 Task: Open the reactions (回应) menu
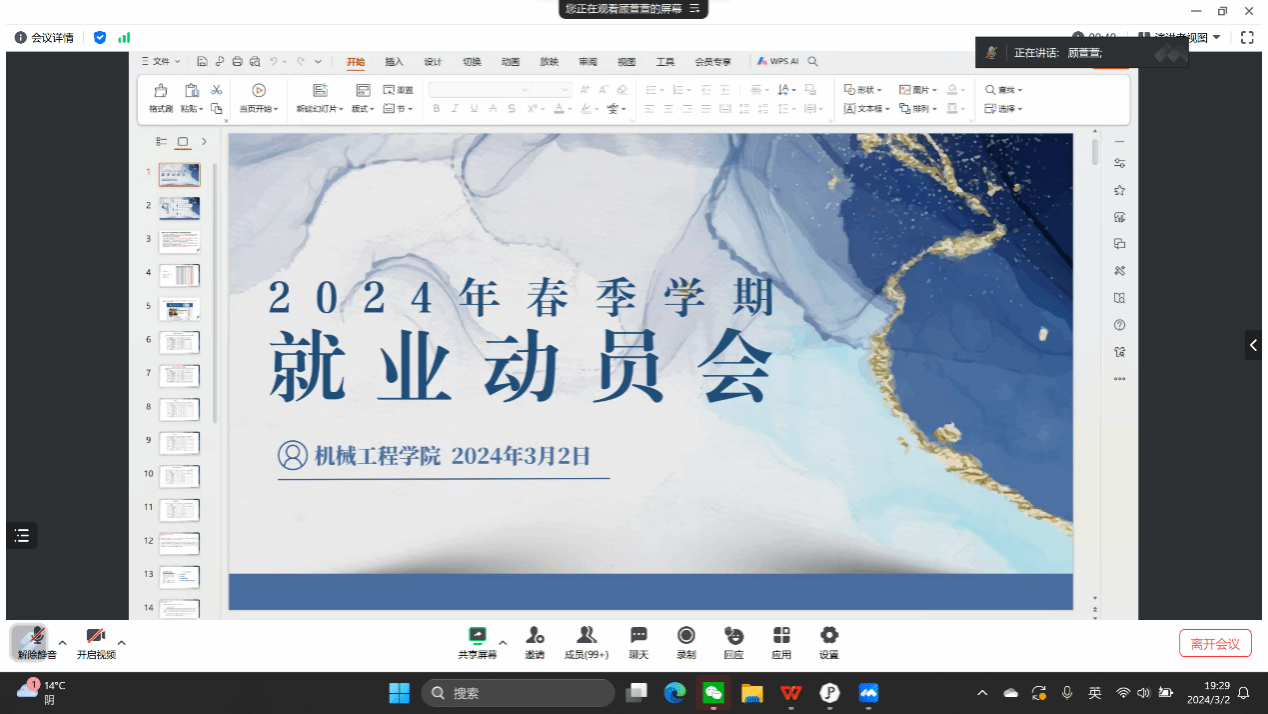pyautogui.click(x=733, y=642)
